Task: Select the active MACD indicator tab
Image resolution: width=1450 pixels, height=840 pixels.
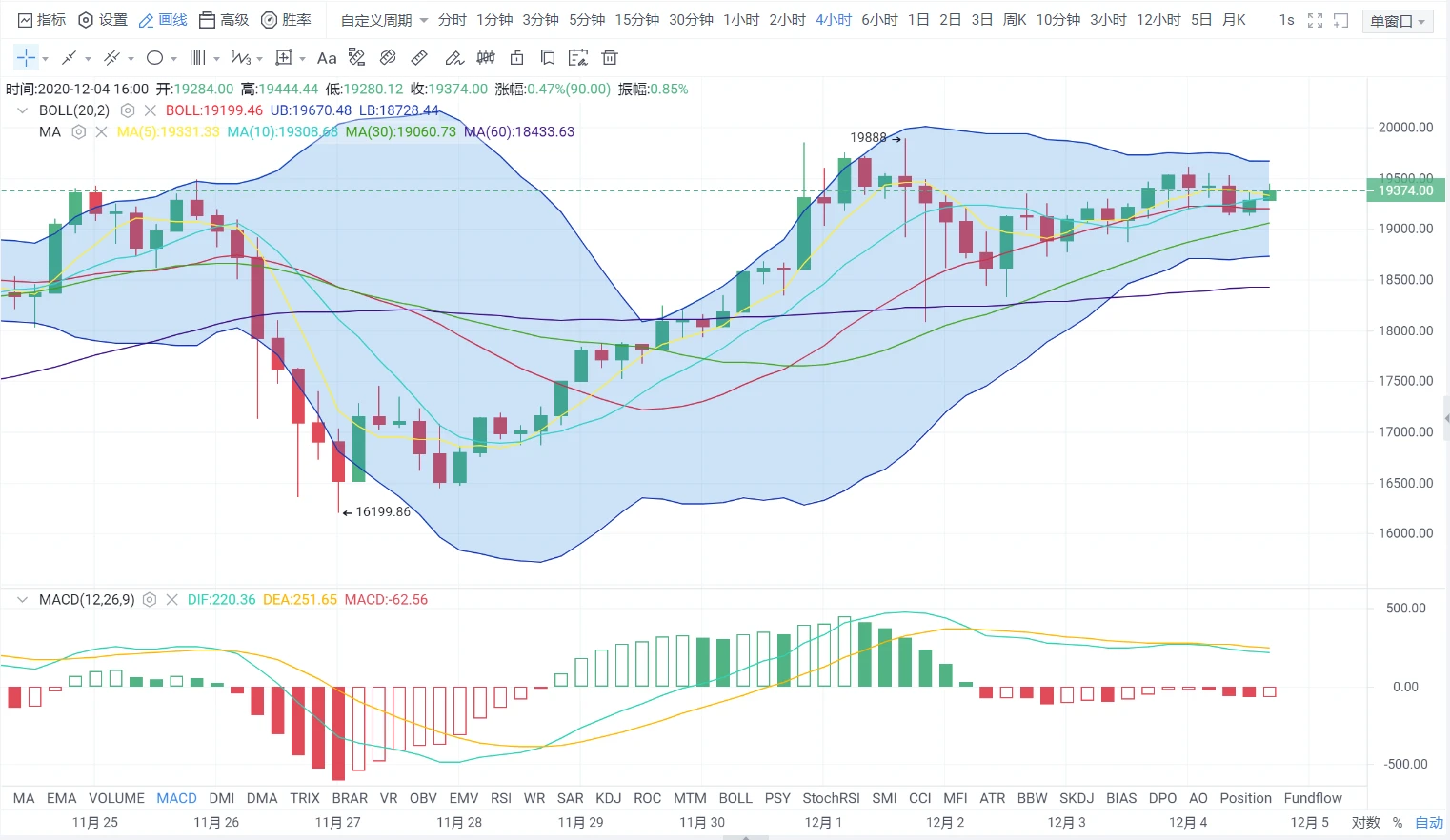Action: tap(176, 798)
